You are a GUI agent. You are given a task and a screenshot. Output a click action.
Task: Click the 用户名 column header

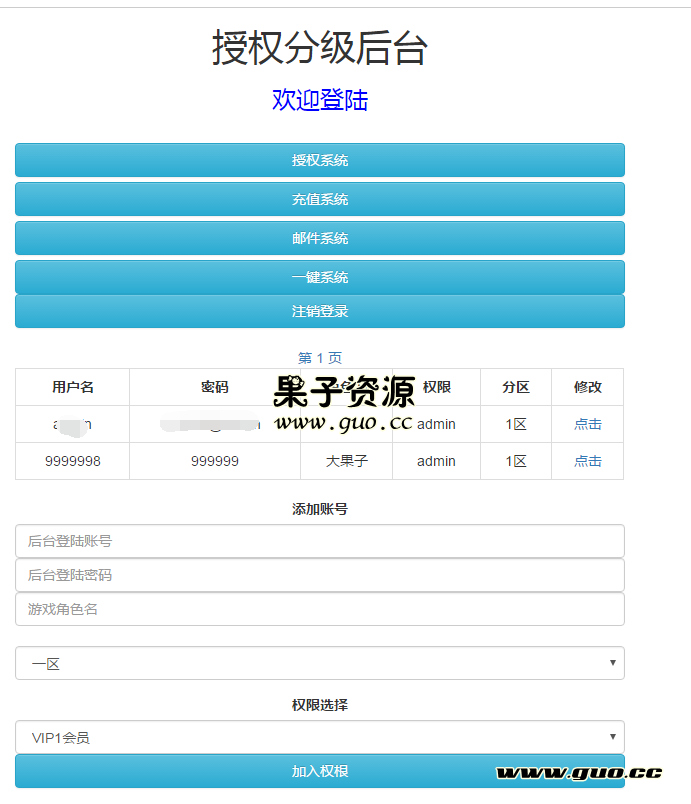click(73, 387)
